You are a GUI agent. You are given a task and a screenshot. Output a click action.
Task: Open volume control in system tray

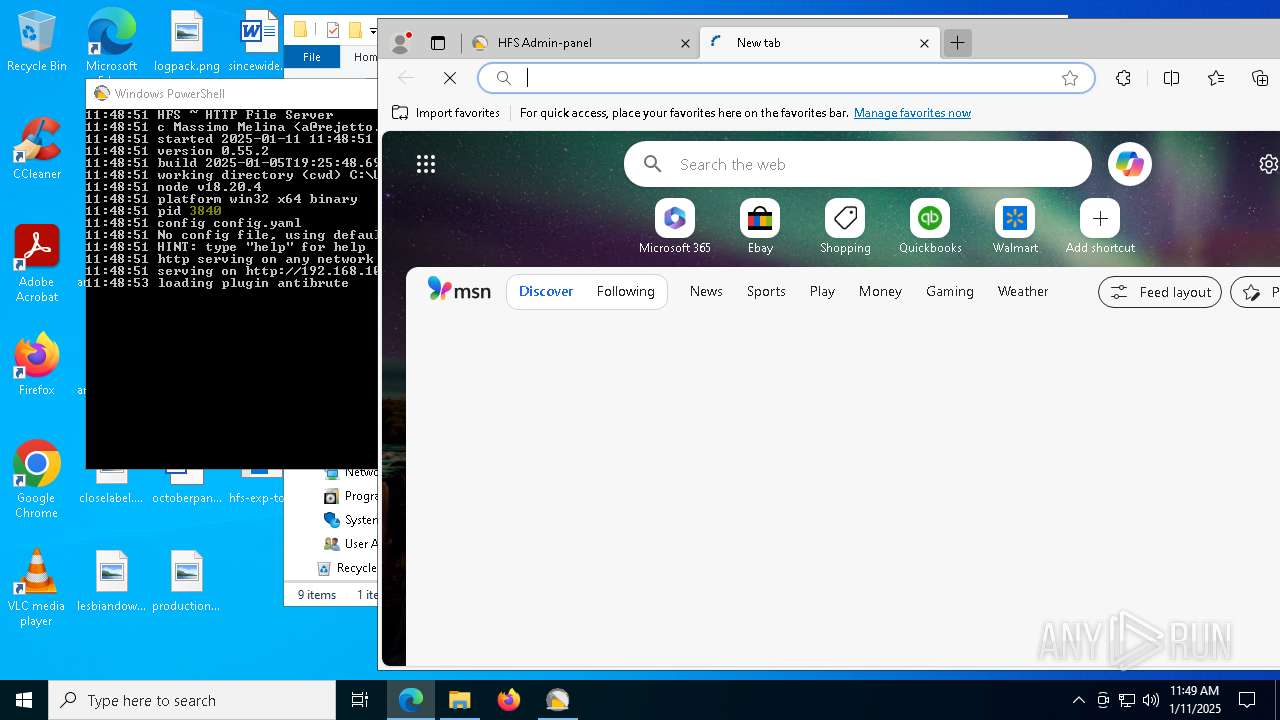click(x=1150, y=700)
